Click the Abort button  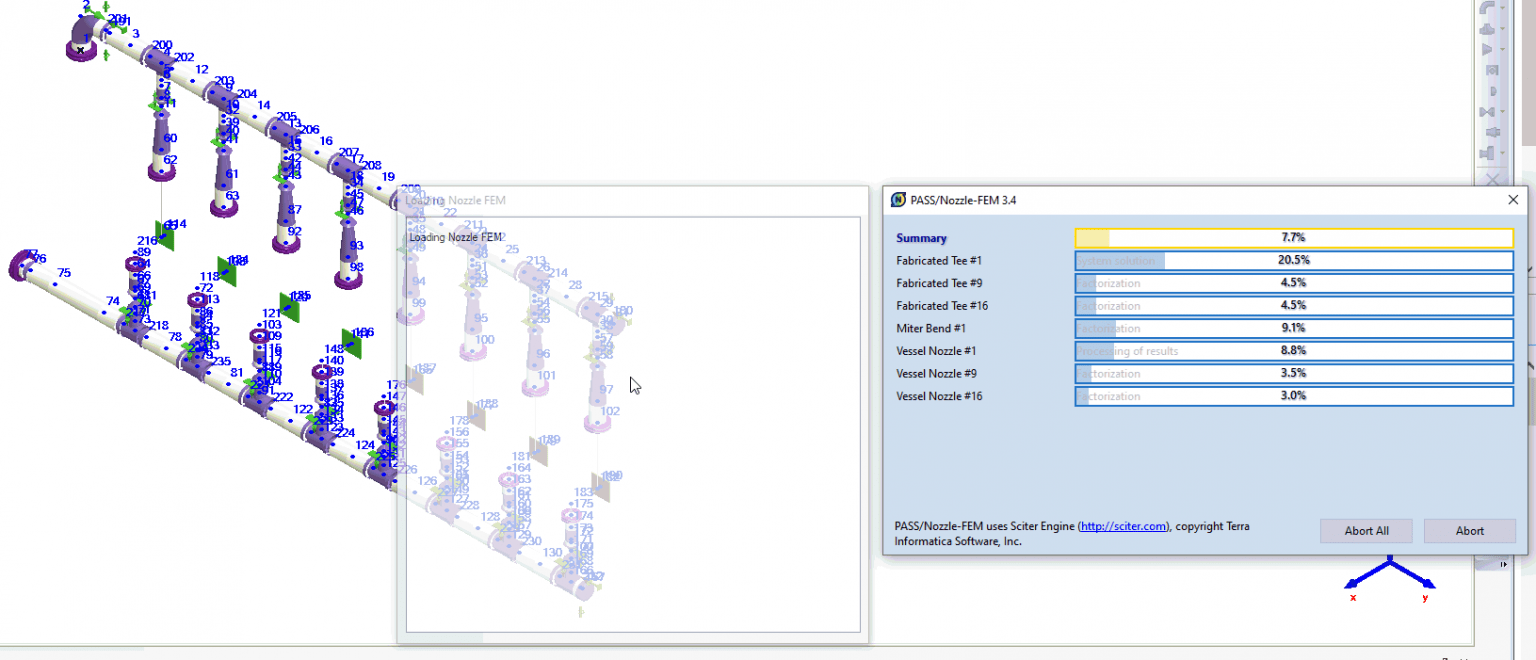(x=1469, y=530)
